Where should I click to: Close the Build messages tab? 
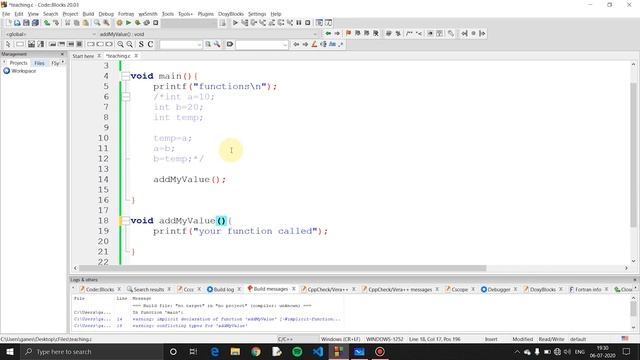293,289
